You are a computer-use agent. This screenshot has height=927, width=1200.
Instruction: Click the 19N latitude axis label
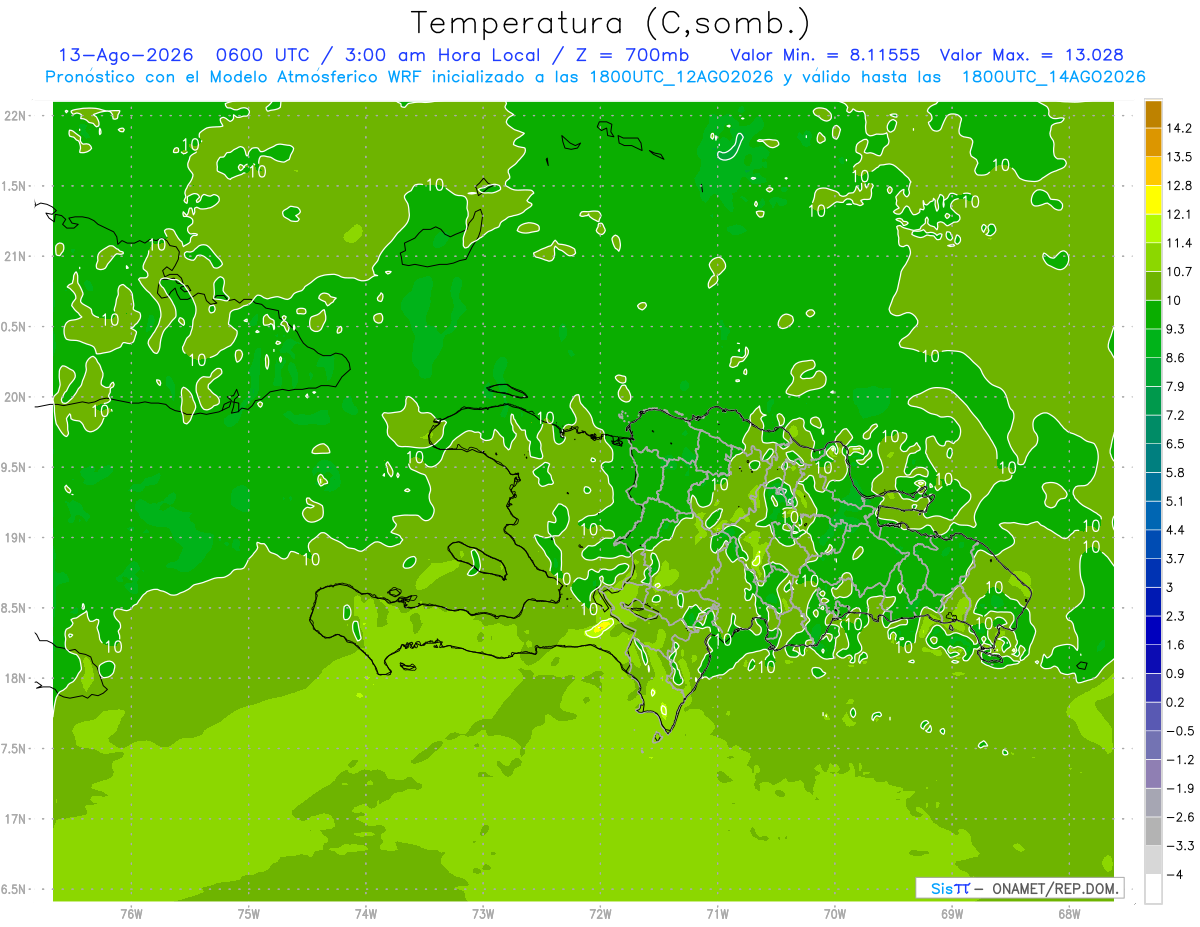point(15,538)
